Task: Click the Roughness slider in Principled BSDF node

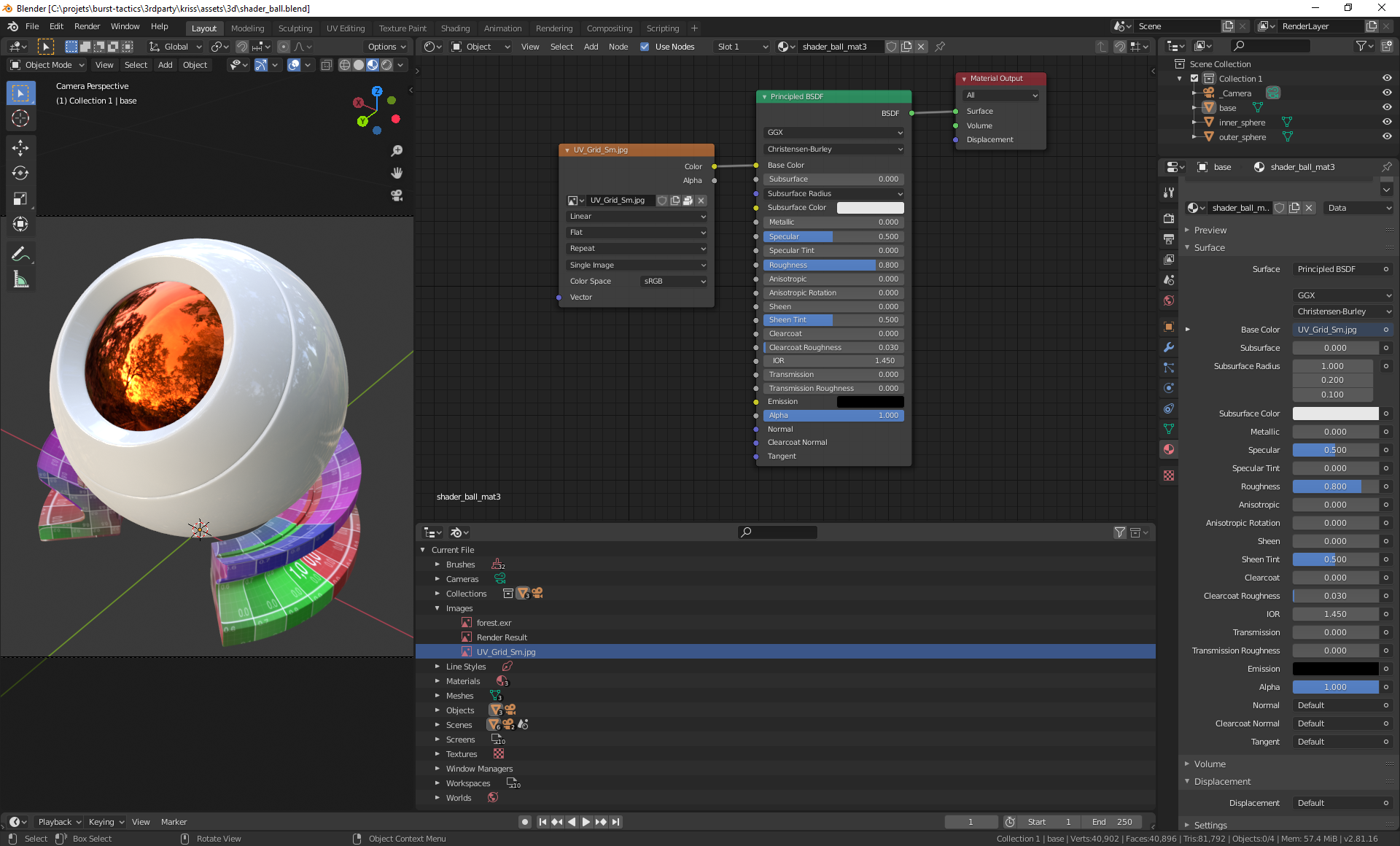Action: [833, 265]
